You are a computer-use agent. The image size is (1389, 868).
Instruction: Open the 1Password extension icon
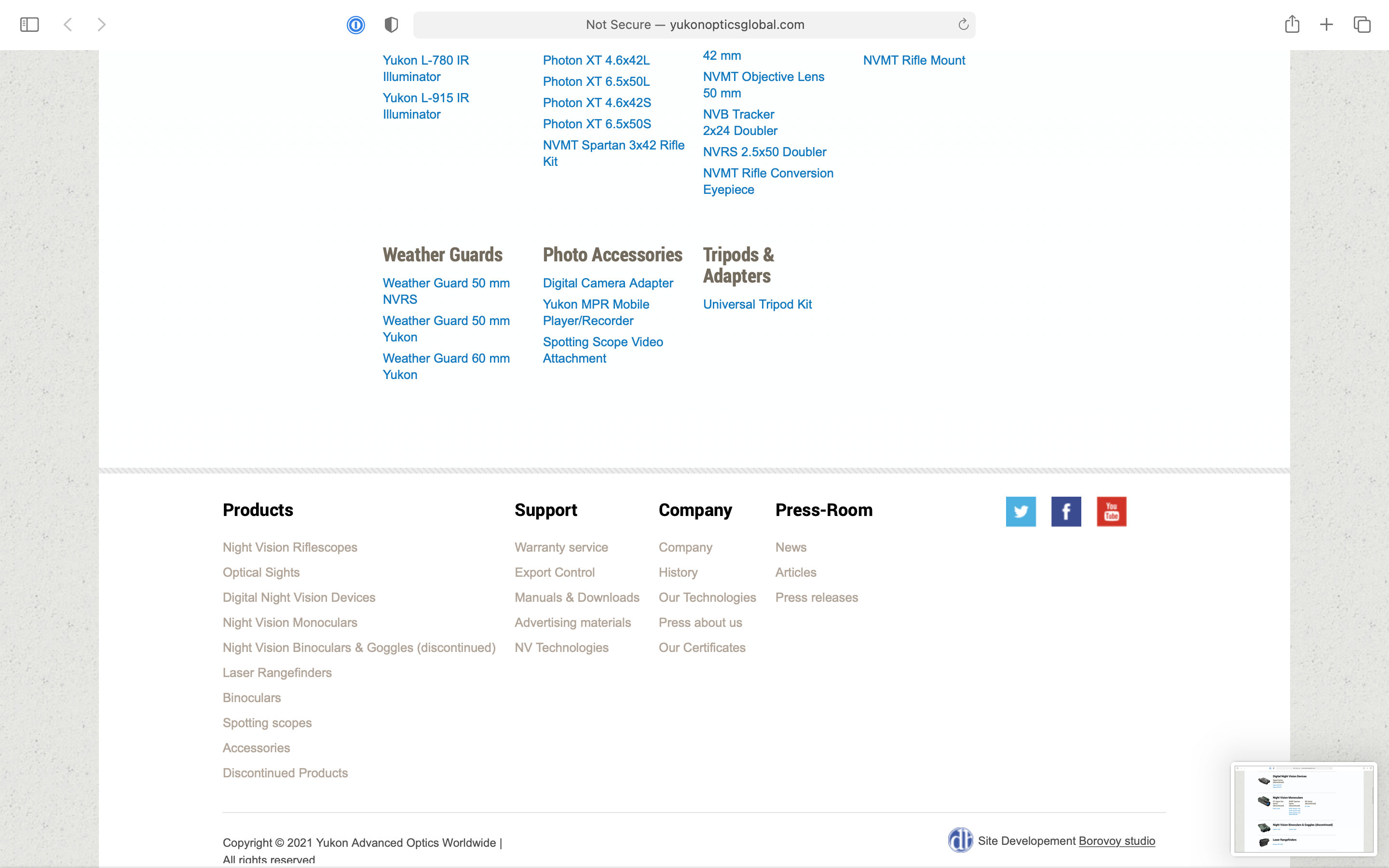[356, 25]
